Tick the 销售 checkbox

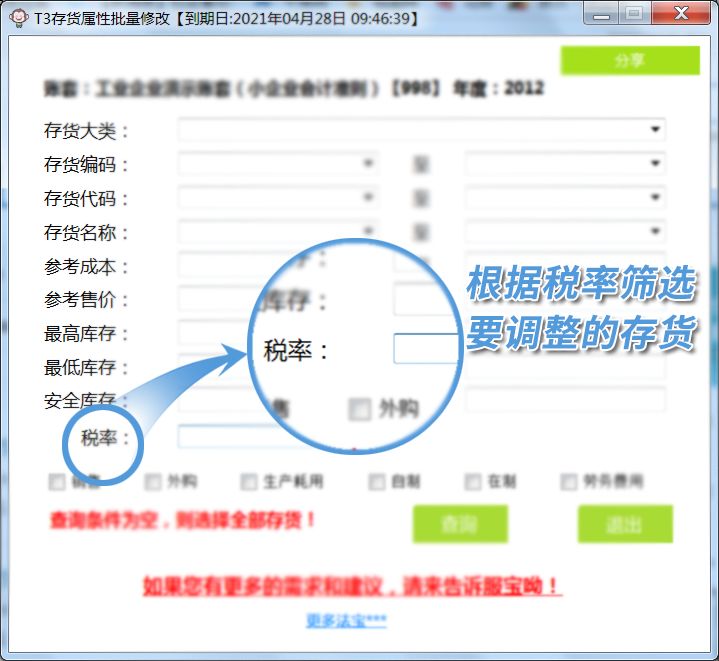57,482
